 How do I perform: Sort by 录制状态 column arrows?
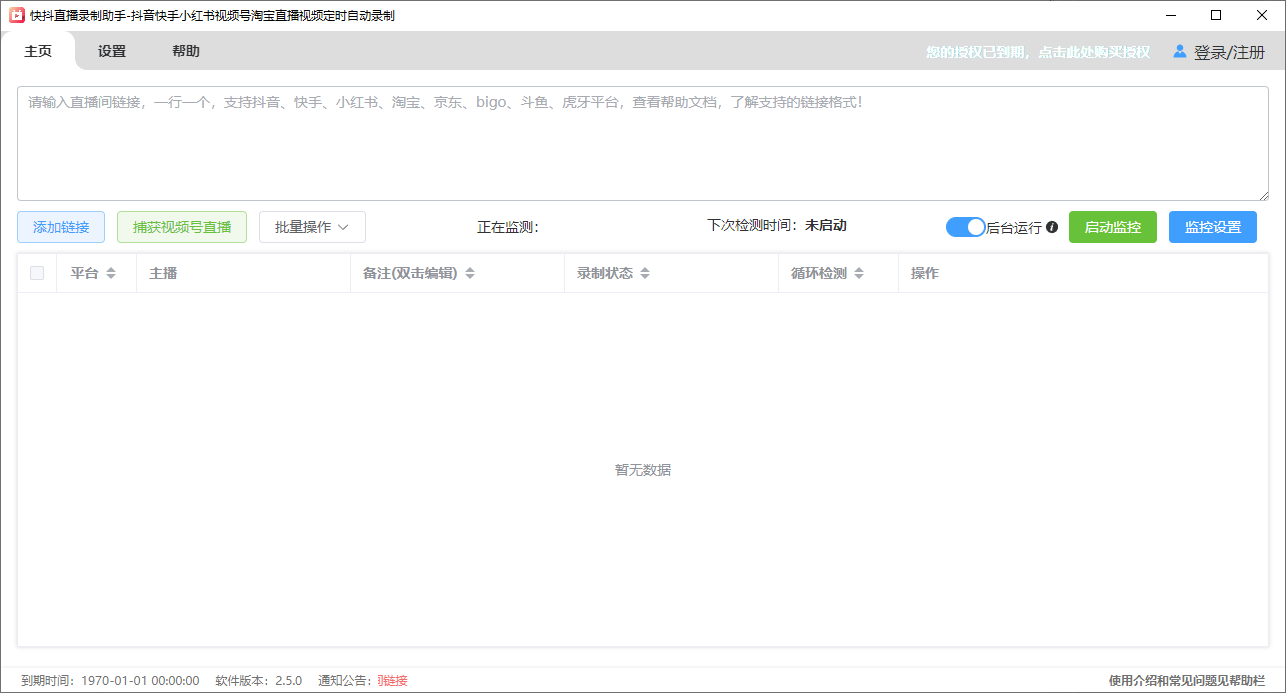[x=645, y=273]
